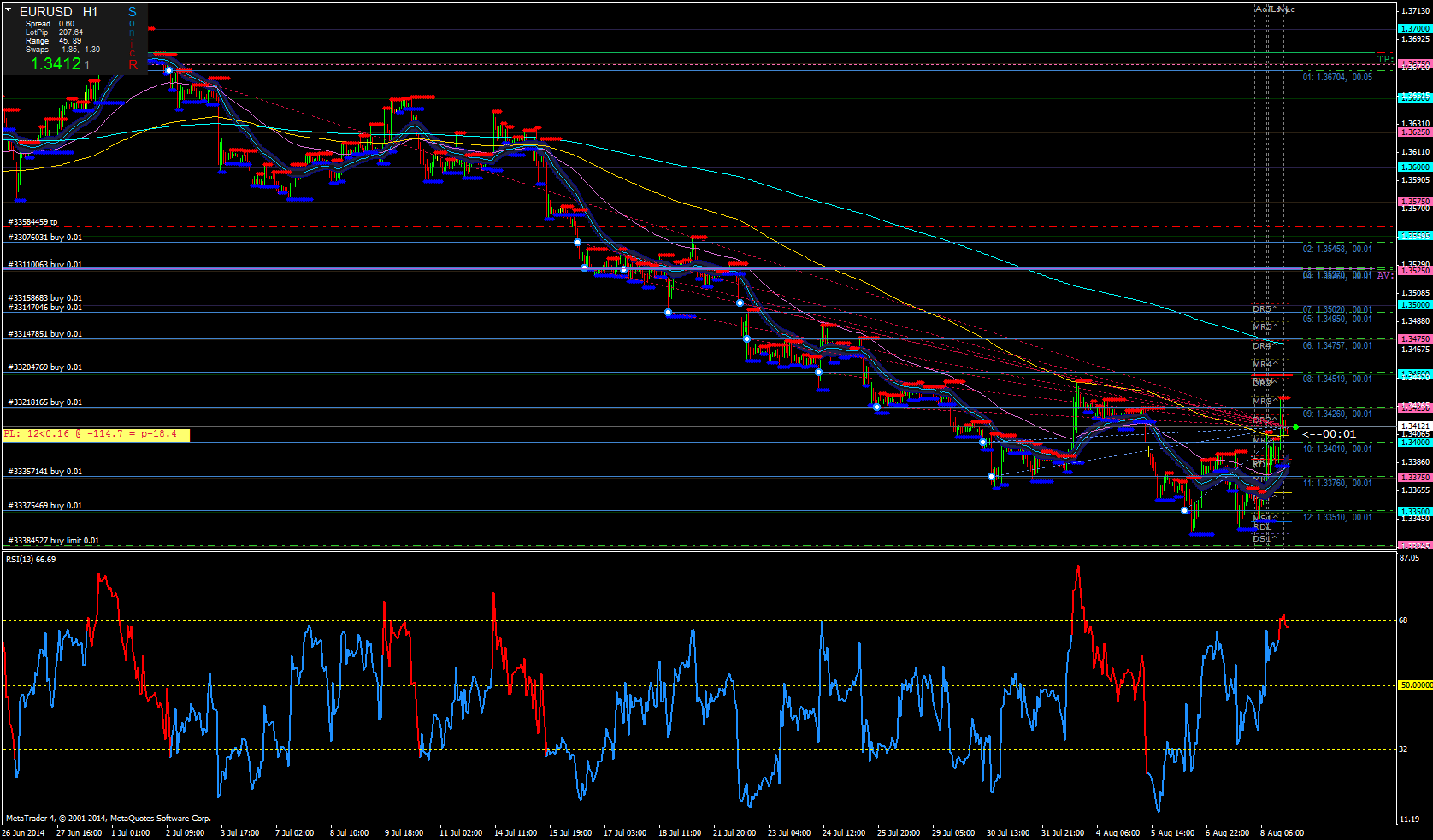
Task: Click the pink 1.34750 price tag
Action: tap(1415, 339)
